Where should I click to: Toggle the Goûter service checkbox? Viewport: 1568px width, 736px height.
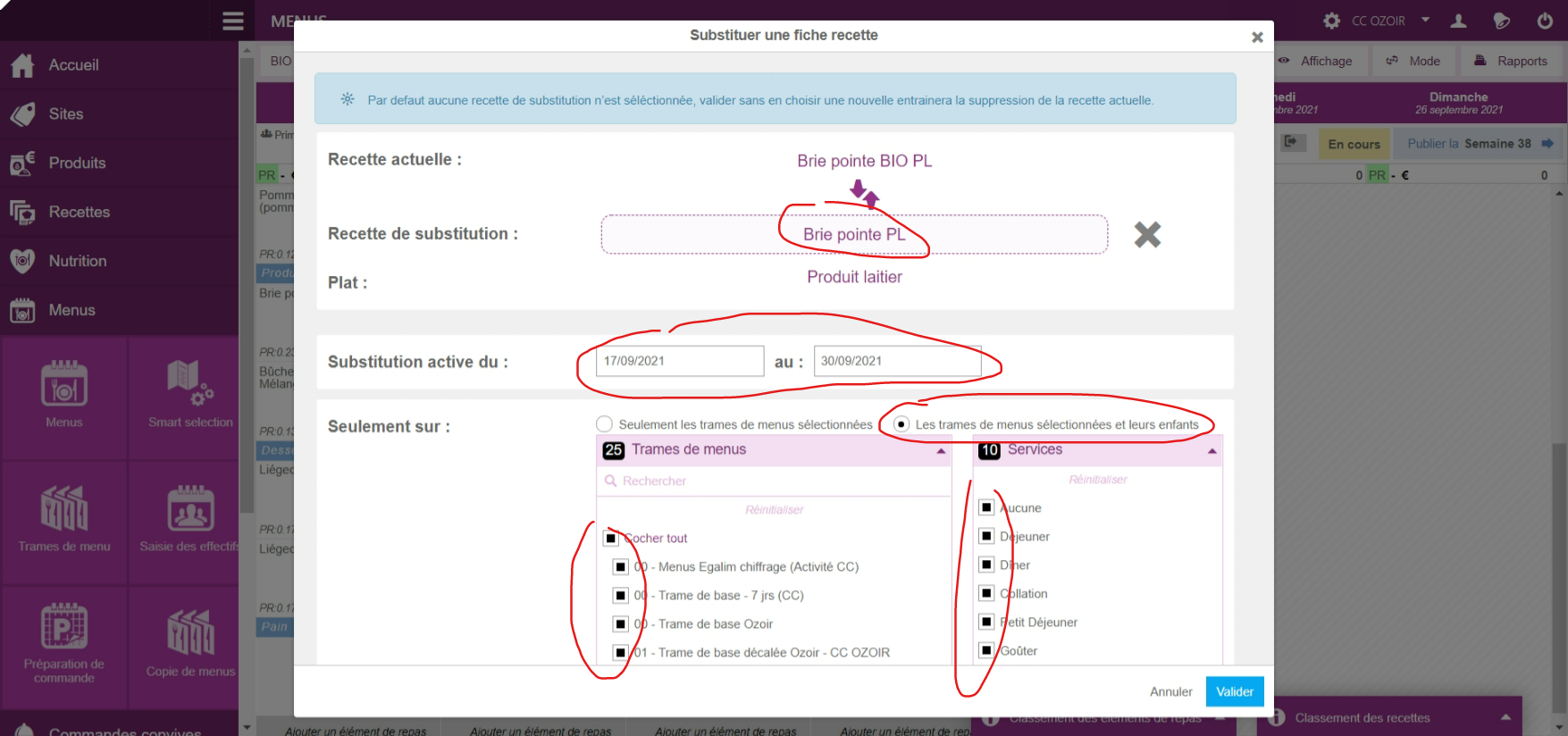point(986,651)
